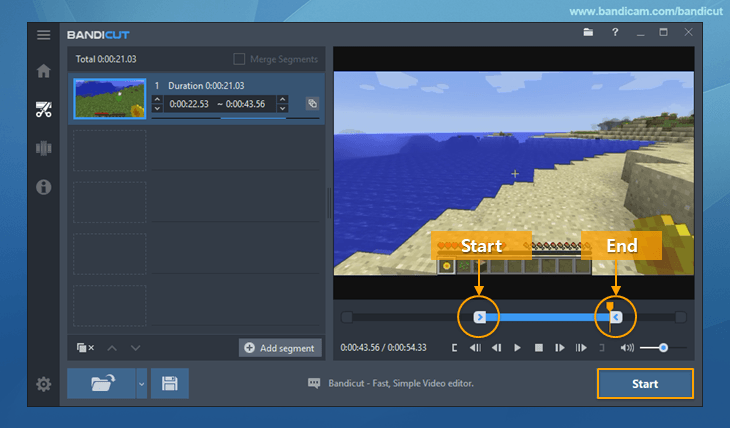Play the video
730x428 pixels.
click(517, 348)
